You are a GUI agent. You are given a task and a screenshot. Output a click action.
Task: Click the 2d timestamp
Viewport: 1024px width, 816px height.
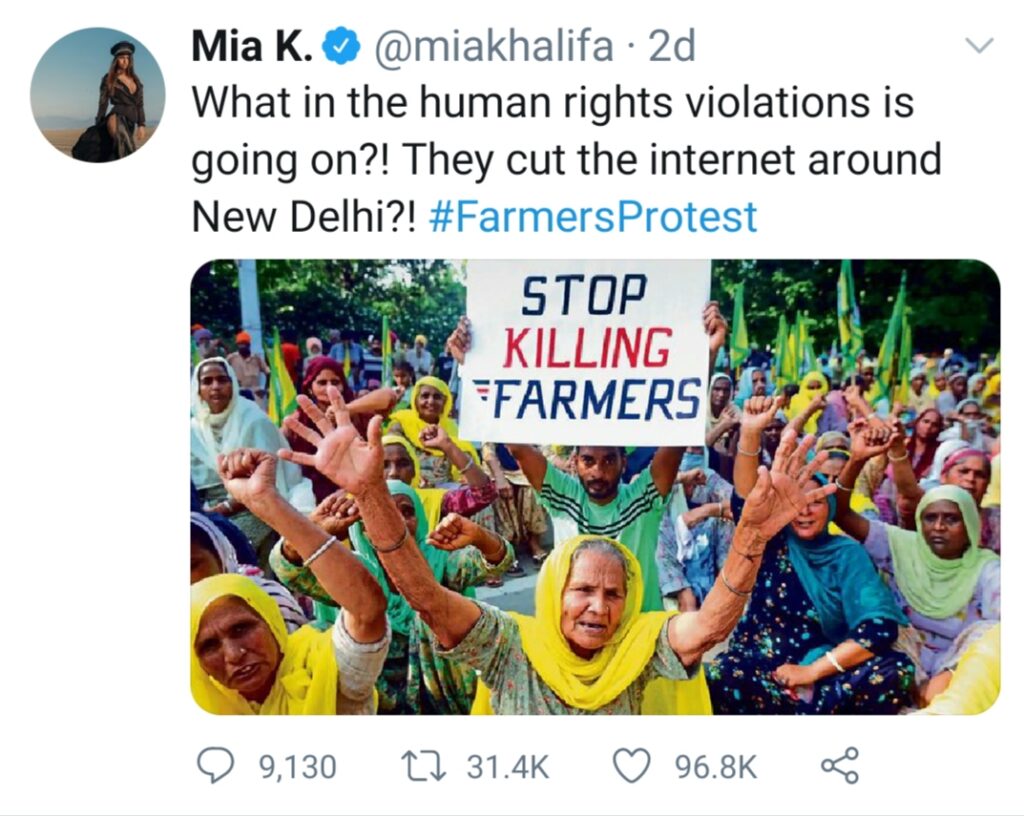pos(672,48)
